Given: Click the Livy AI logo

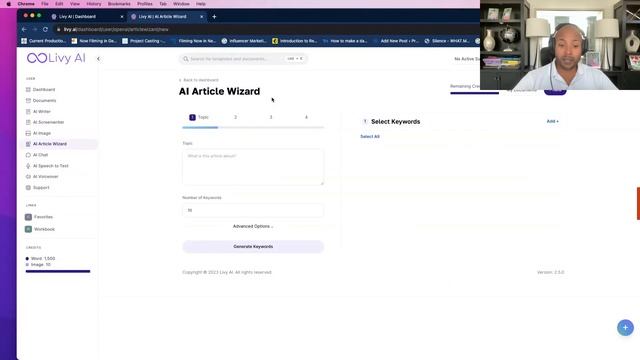Looking at the screenshot, I should click(x=56, y=58).
